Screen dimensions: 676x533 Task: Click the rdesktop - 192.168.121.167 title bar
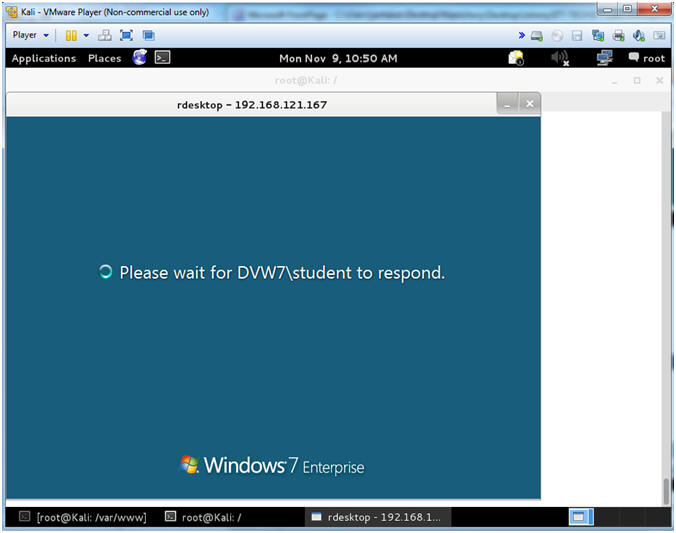coord(252,105)
